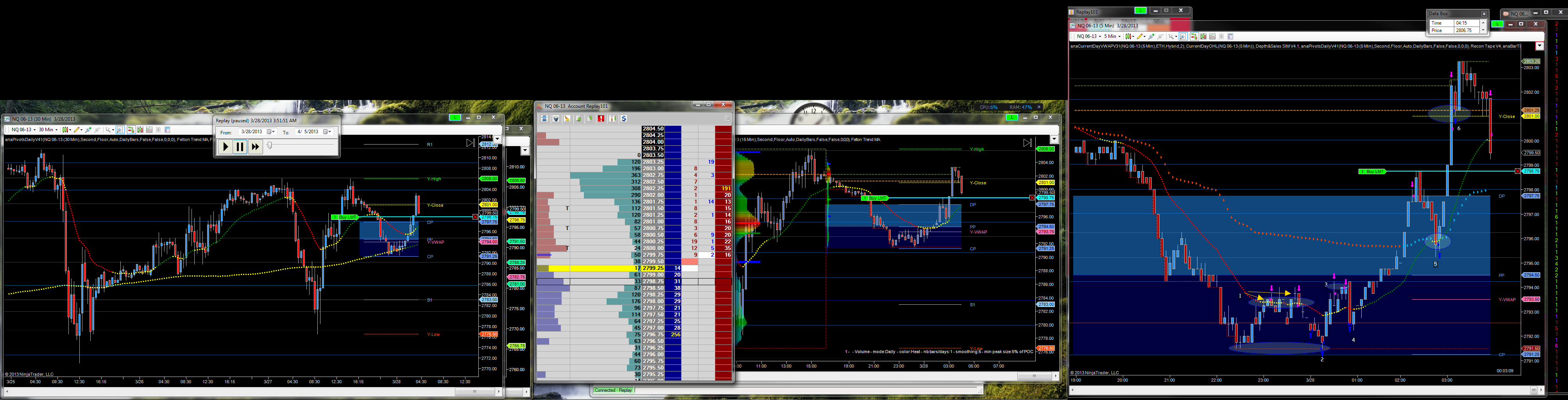Open drawing tools on 5 Min chart
The image size is (1568, 400).
tap(1141, 37)
